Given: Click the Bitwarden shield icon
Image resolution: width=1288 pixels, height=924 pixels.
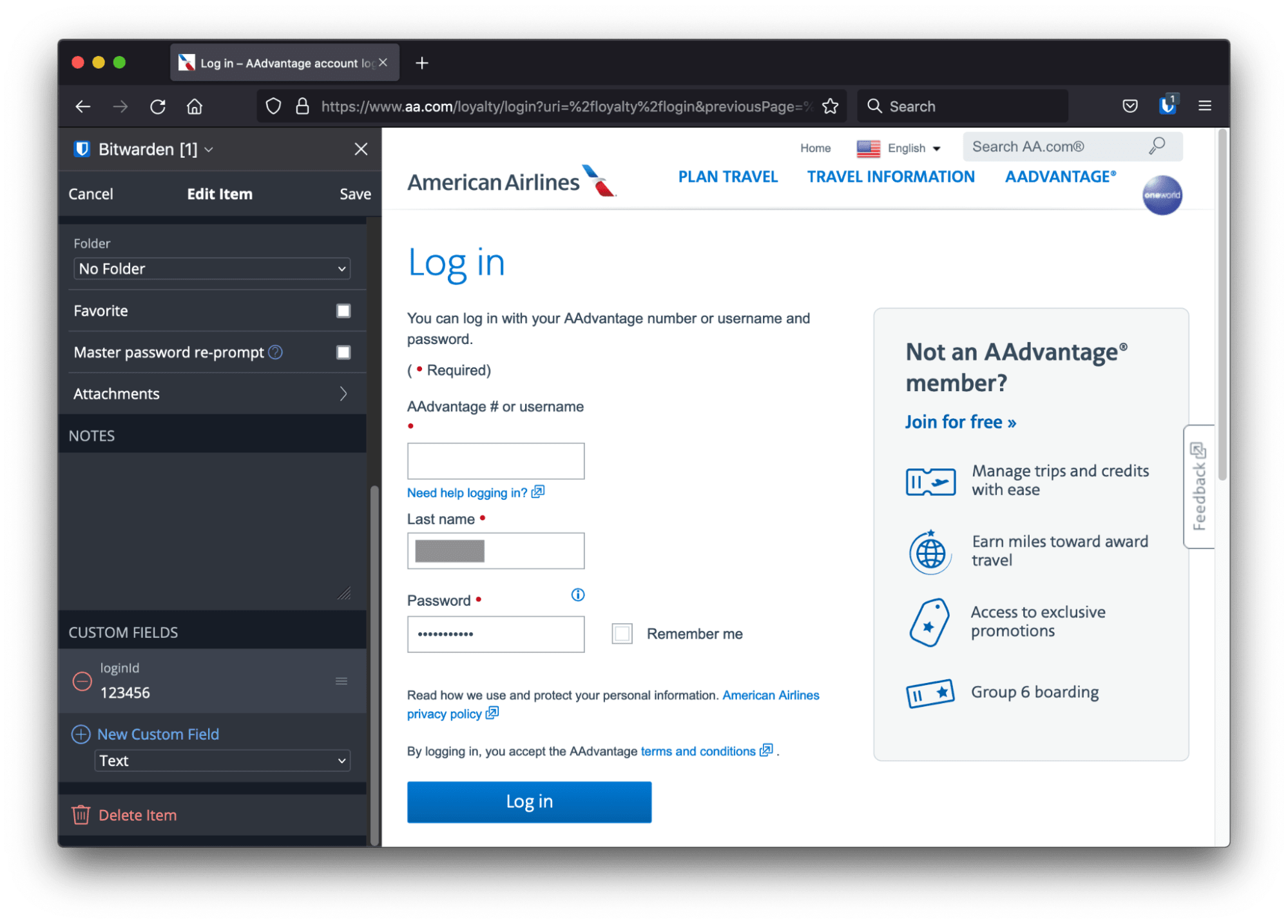Looking at the screenshot, I should pyautogui.click(x=1168, y=107).
